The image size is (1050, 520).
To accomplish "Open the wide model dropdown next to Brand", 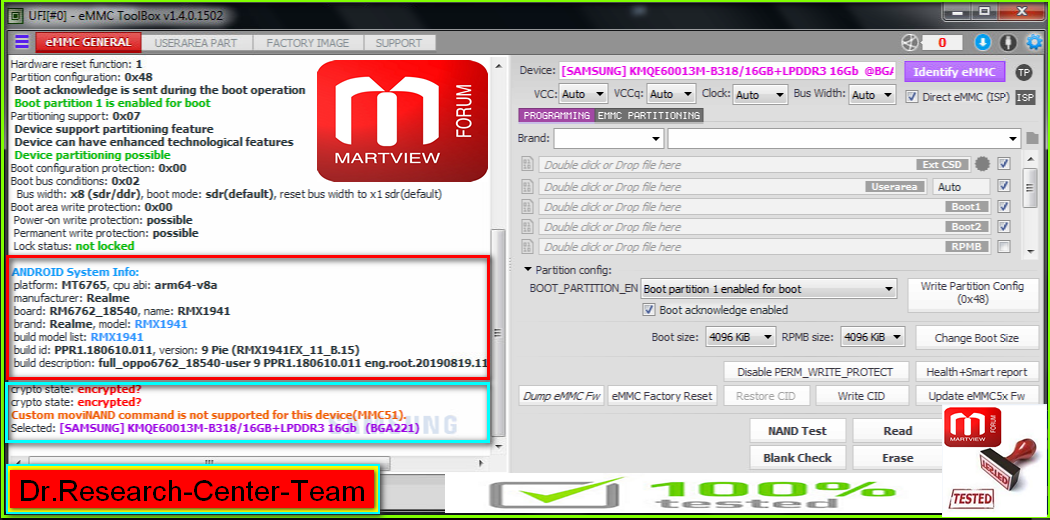I will click(844, 139).
